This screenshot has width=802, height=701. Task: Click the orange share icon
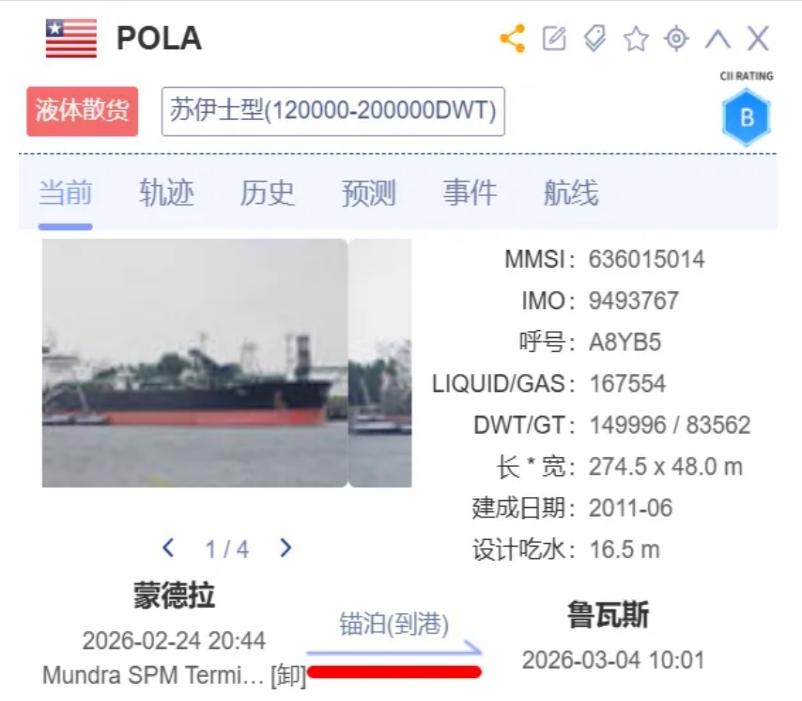click(x=513, y=38)
